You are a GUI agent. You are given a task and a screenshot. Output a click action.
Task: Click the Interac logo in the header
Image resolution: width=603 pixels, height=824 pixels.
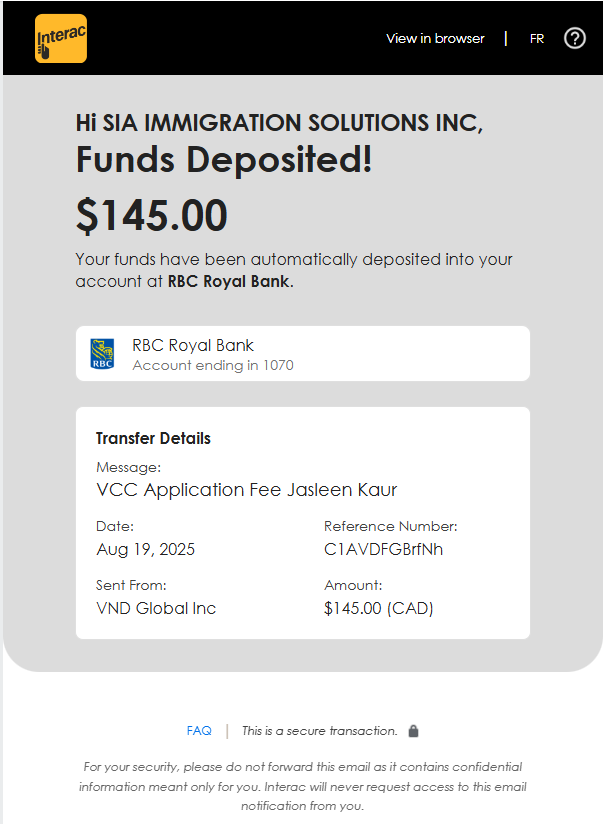click(61, 39)
